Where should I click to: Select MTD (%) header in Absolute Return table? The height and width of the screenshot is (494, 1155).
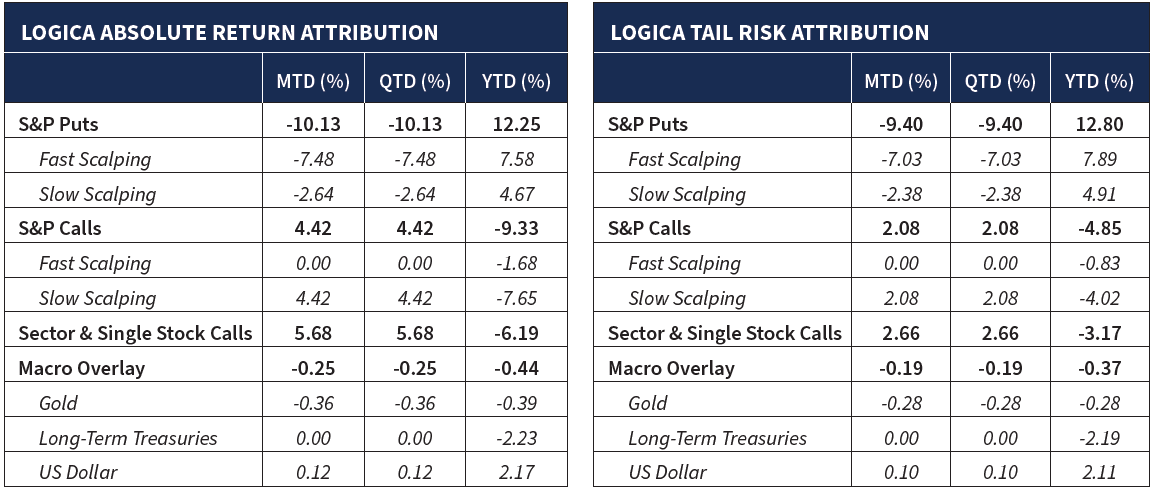click(312, 81)
